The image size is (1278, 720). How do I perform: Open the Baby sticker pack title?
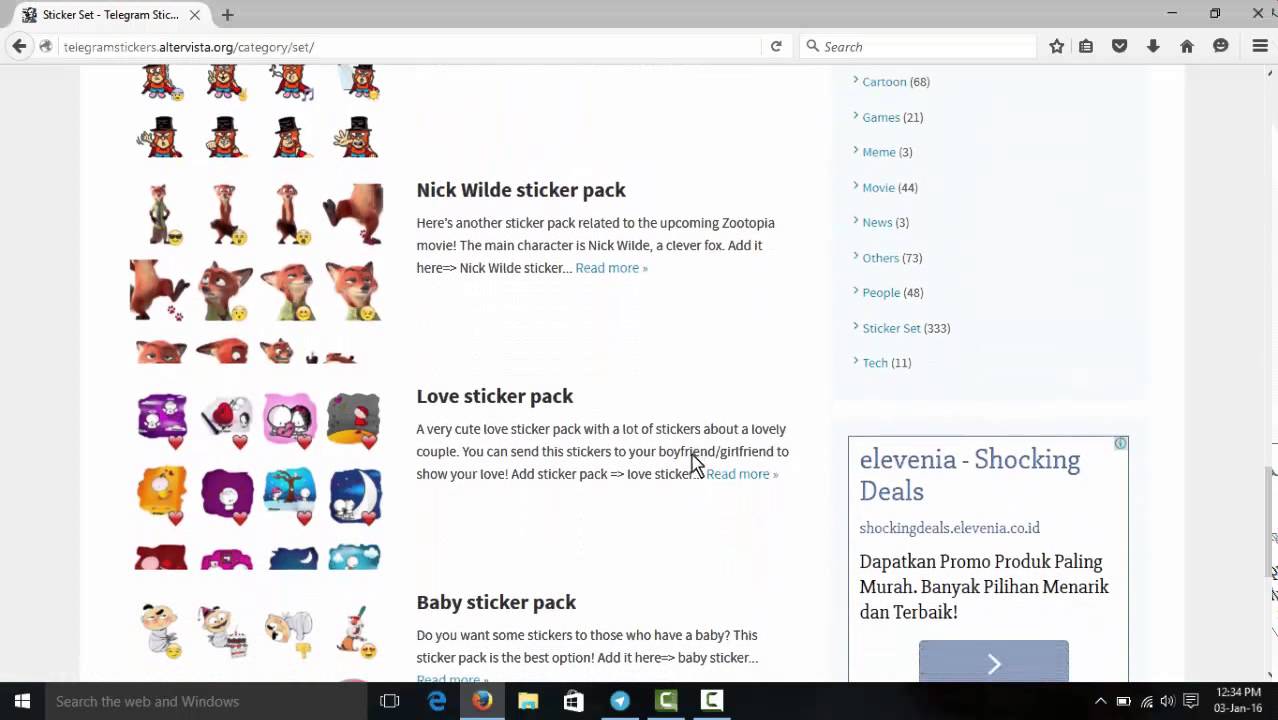tap(496, 602)
